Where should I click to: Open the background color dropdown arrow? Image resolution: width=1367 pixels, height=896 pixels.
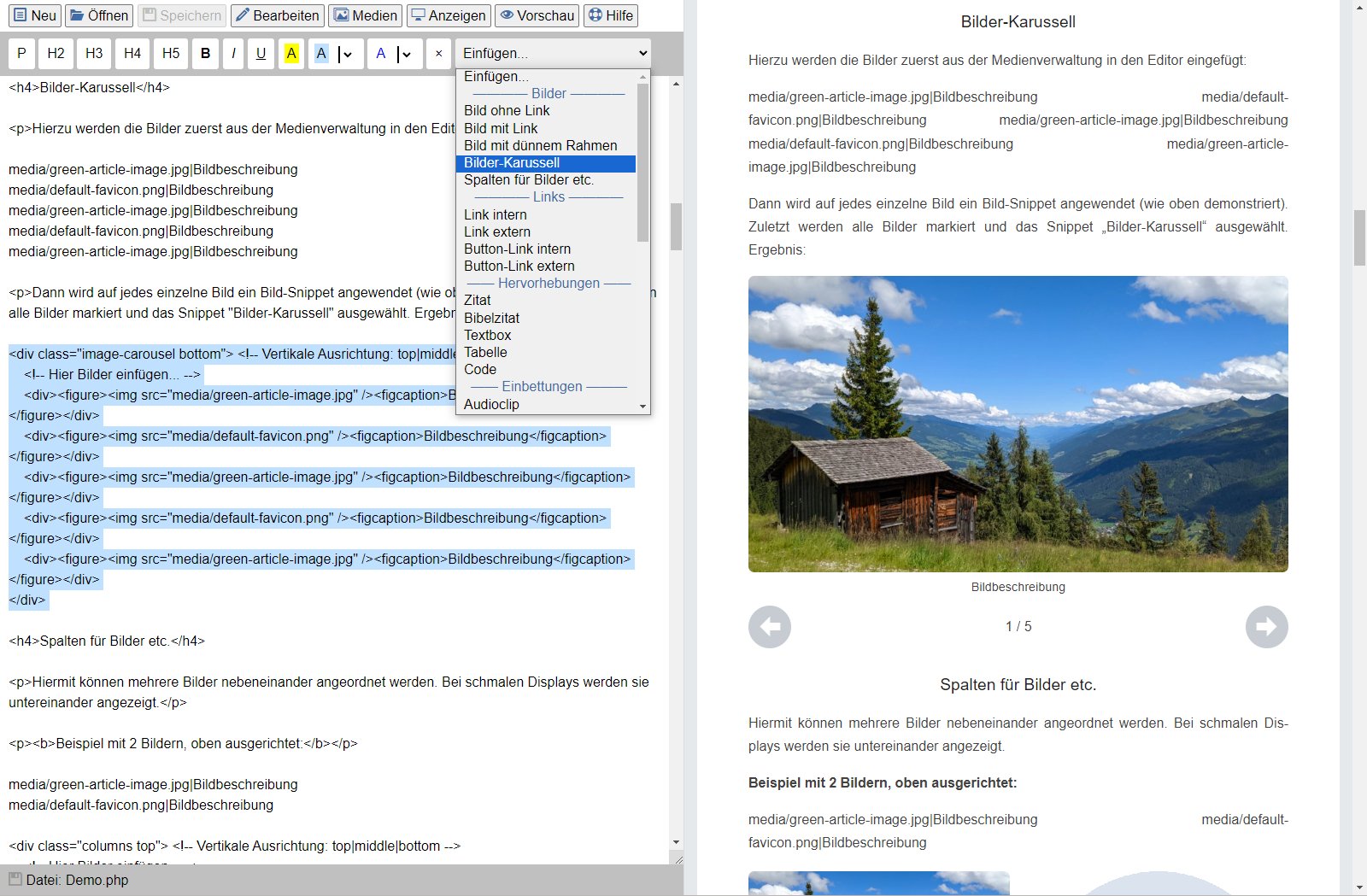click(x=347, y=54)
